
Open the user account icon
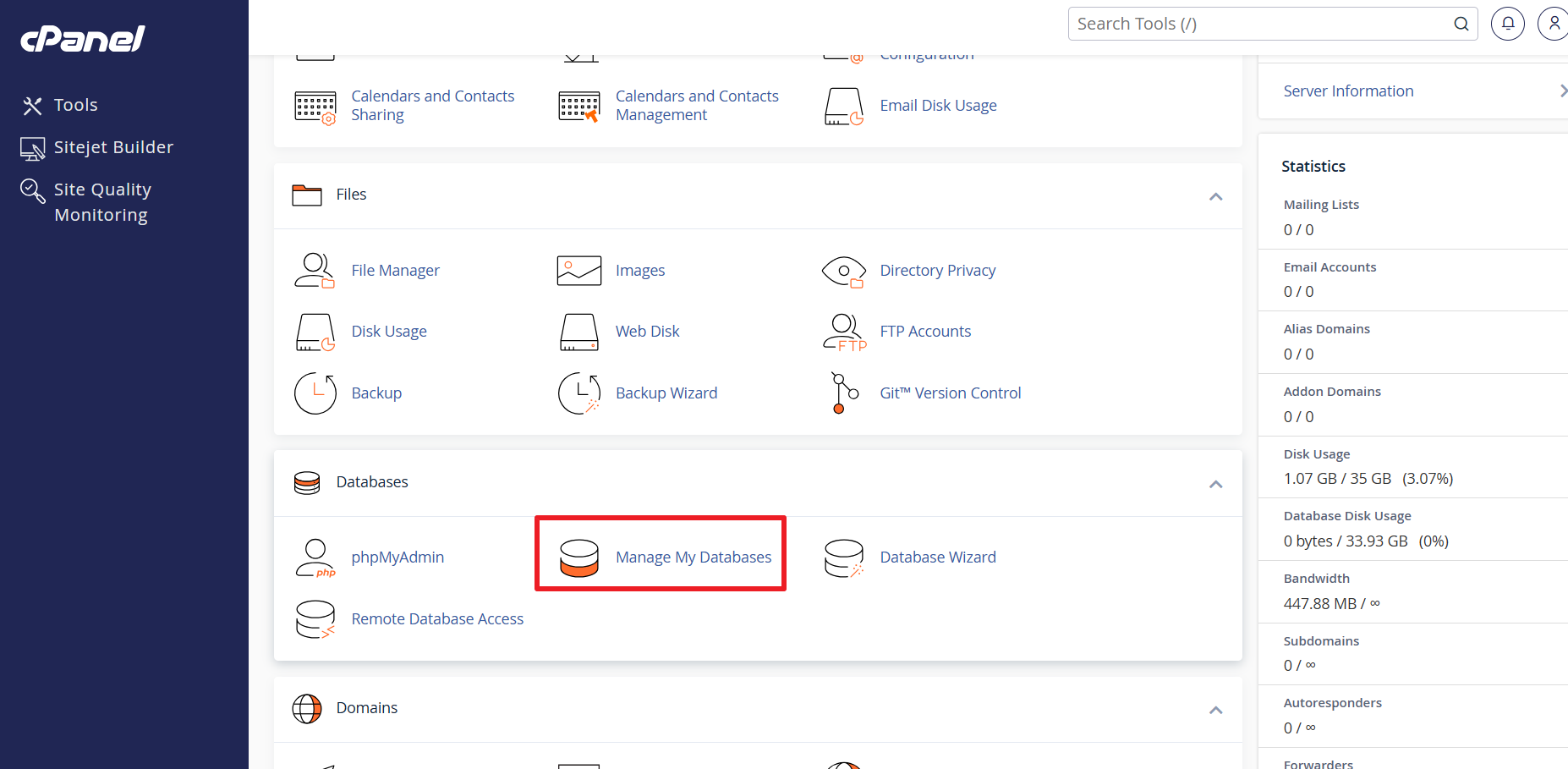point(1554,24)
